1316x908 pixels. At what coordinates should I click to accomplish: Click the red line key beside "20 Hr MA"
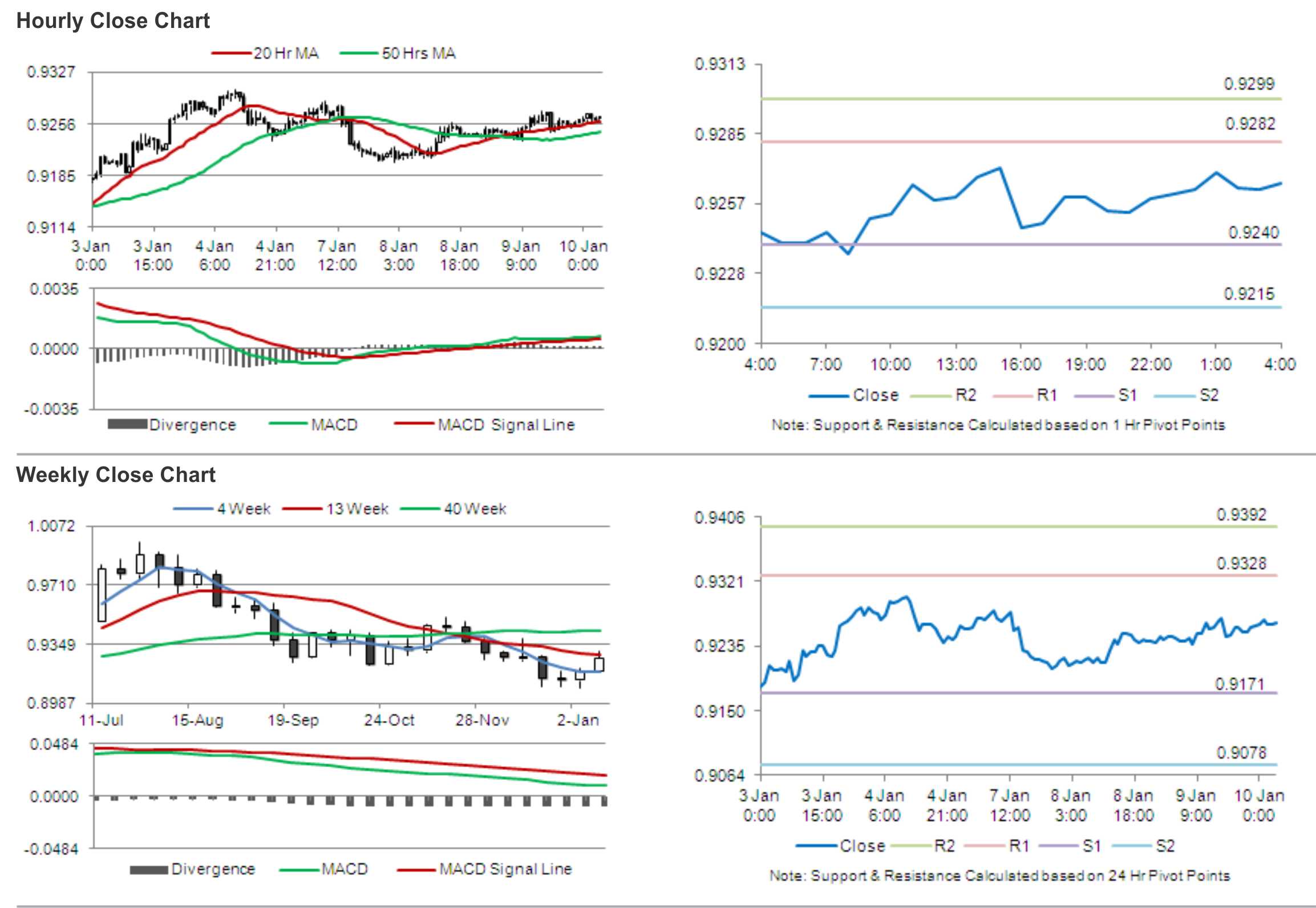(232, 54)
